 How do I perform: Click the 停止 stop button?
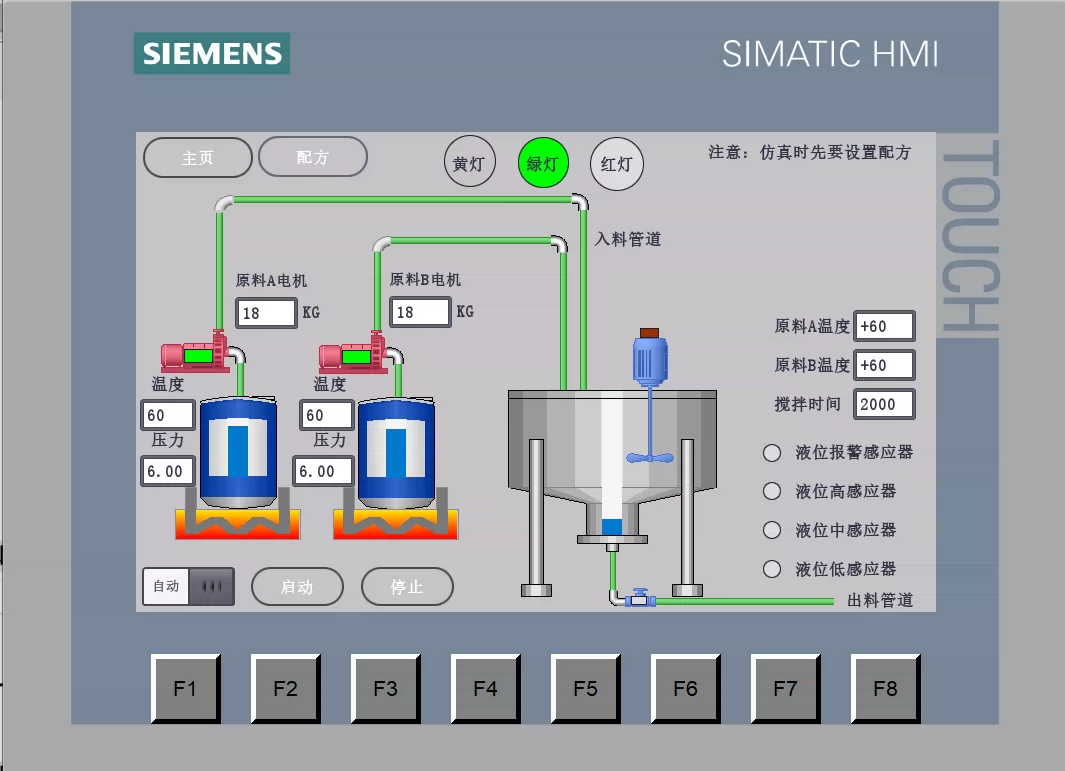[407, 586]
